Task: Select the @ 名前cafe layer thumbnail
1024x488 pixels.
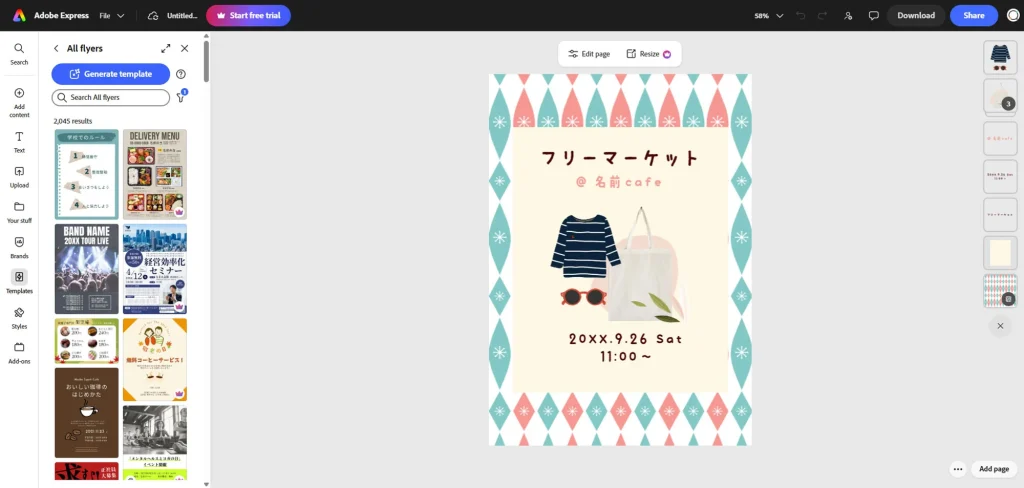Action: (x=1000, y=138)
